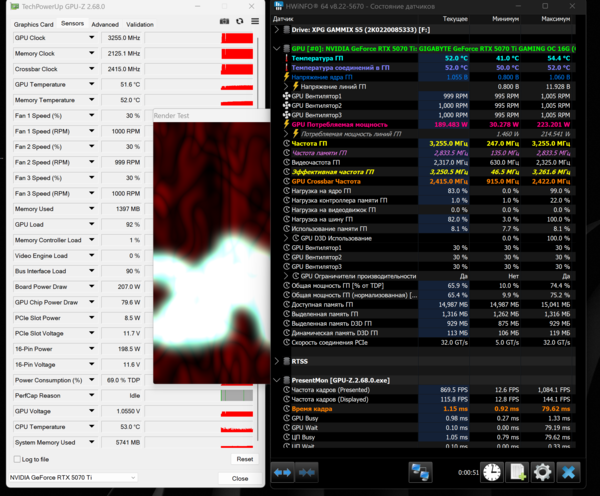
Task: Expand the GPU D3D usage subgroup
Action: [286, 238]
